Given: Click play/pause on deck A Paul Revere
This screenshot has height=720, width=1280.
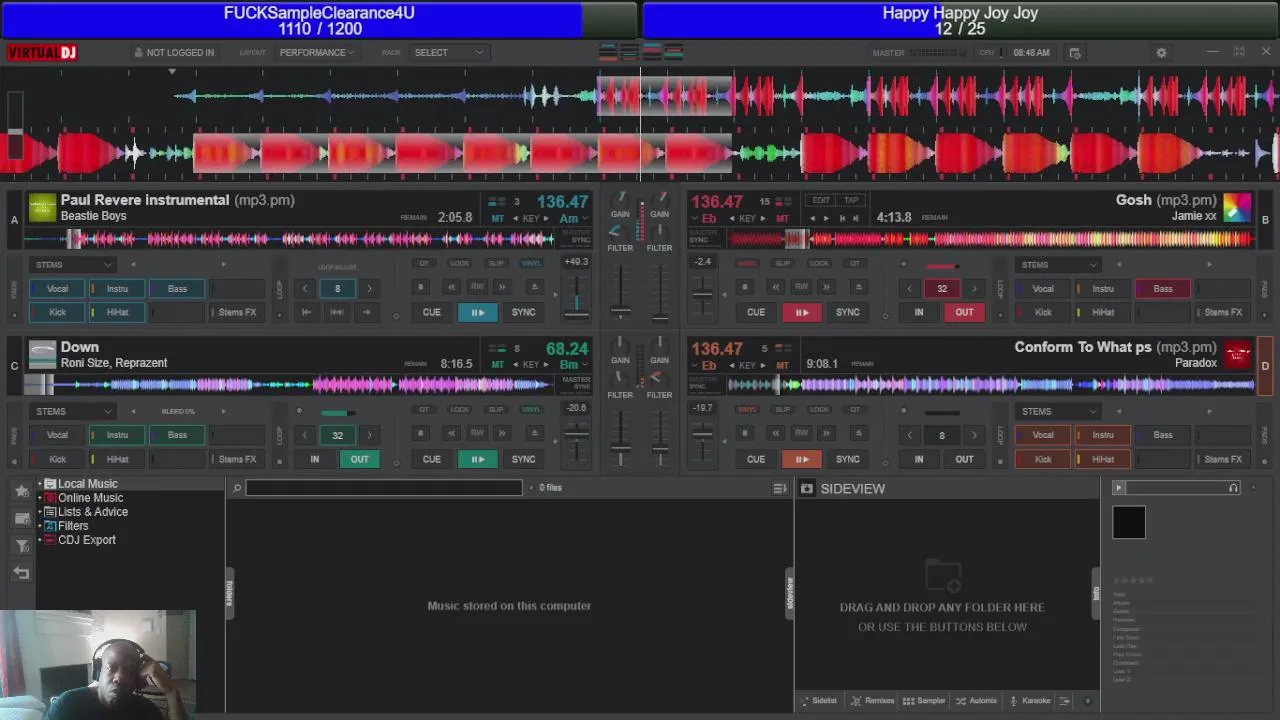Looking at the screenshot, I should click(477, 312).
